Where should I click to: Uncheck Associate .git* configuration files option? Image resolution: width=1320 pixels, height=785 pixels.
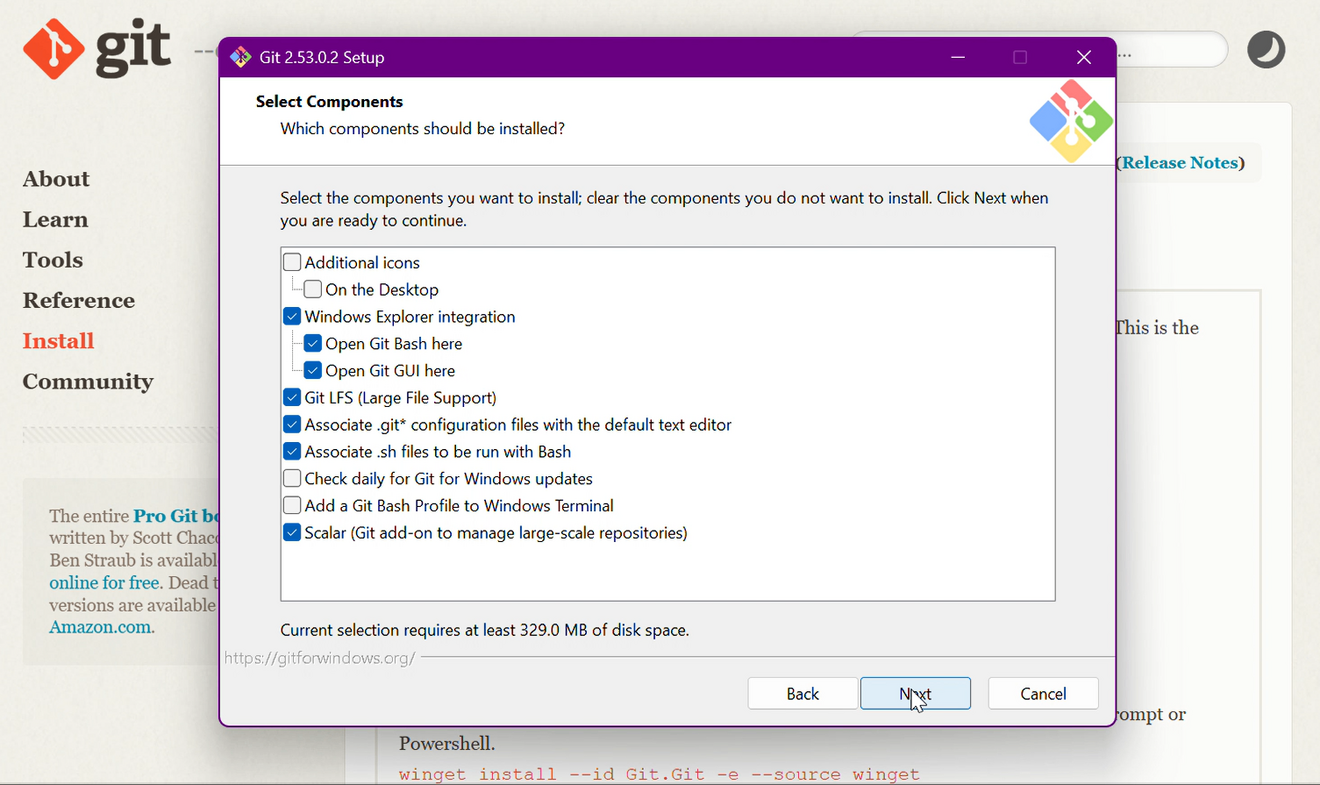[292, 424]
